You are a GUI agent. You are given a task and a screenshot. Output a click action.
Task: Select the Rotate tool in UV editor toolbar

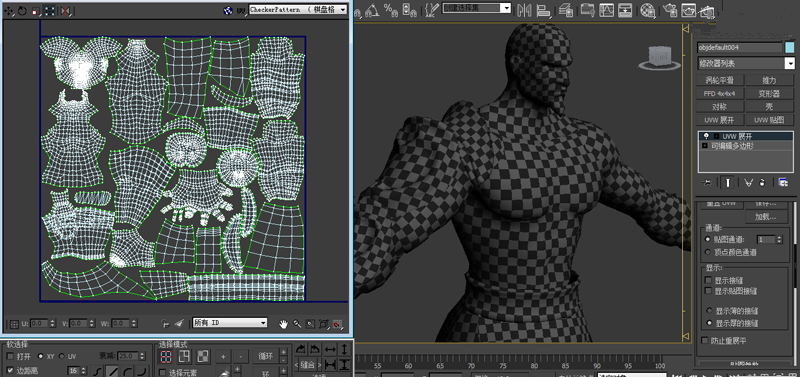(22, 10)
